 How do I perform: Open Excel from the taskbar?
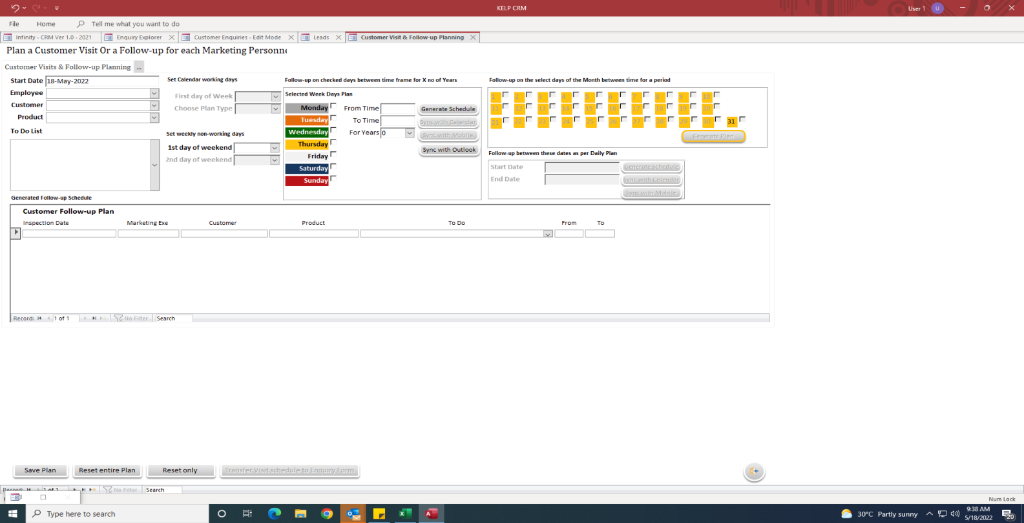click(405, 514)
